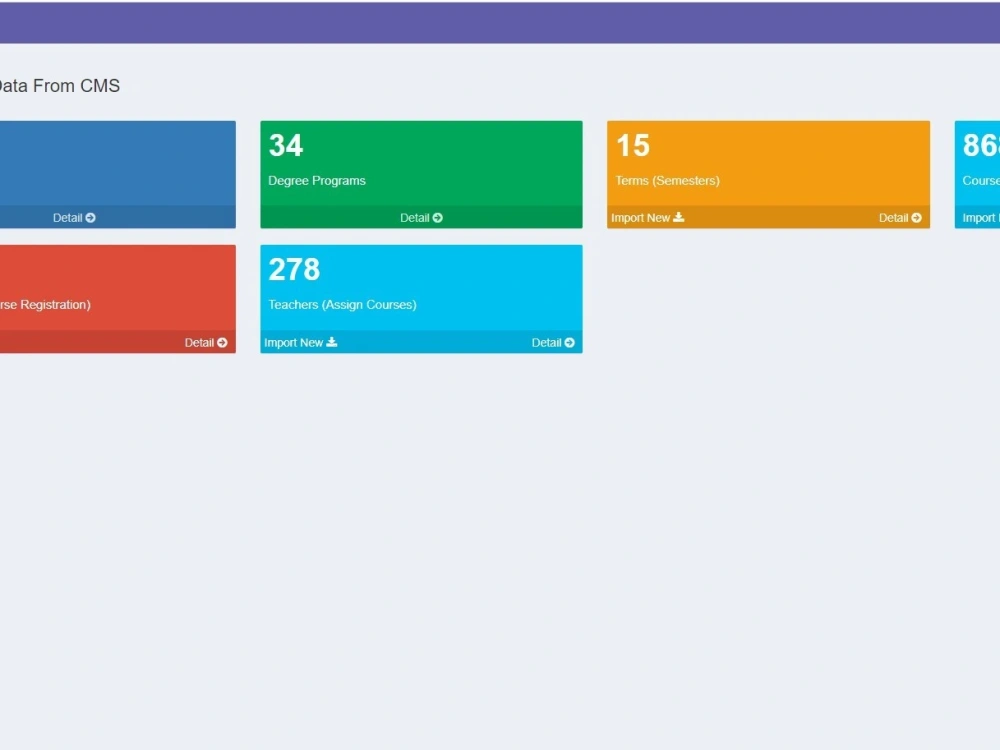Open Detail on red Registration card

point(205,342)
